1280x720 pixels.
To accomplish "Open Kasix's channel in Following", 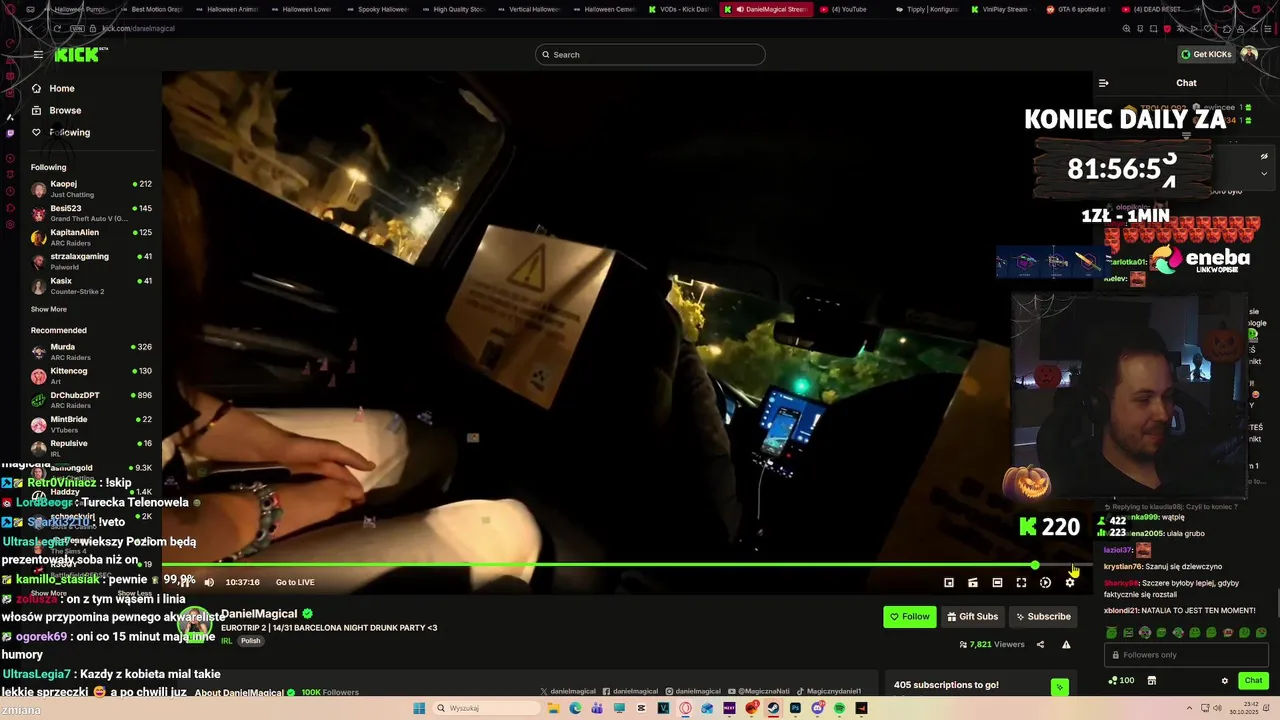I will (91, 285).
